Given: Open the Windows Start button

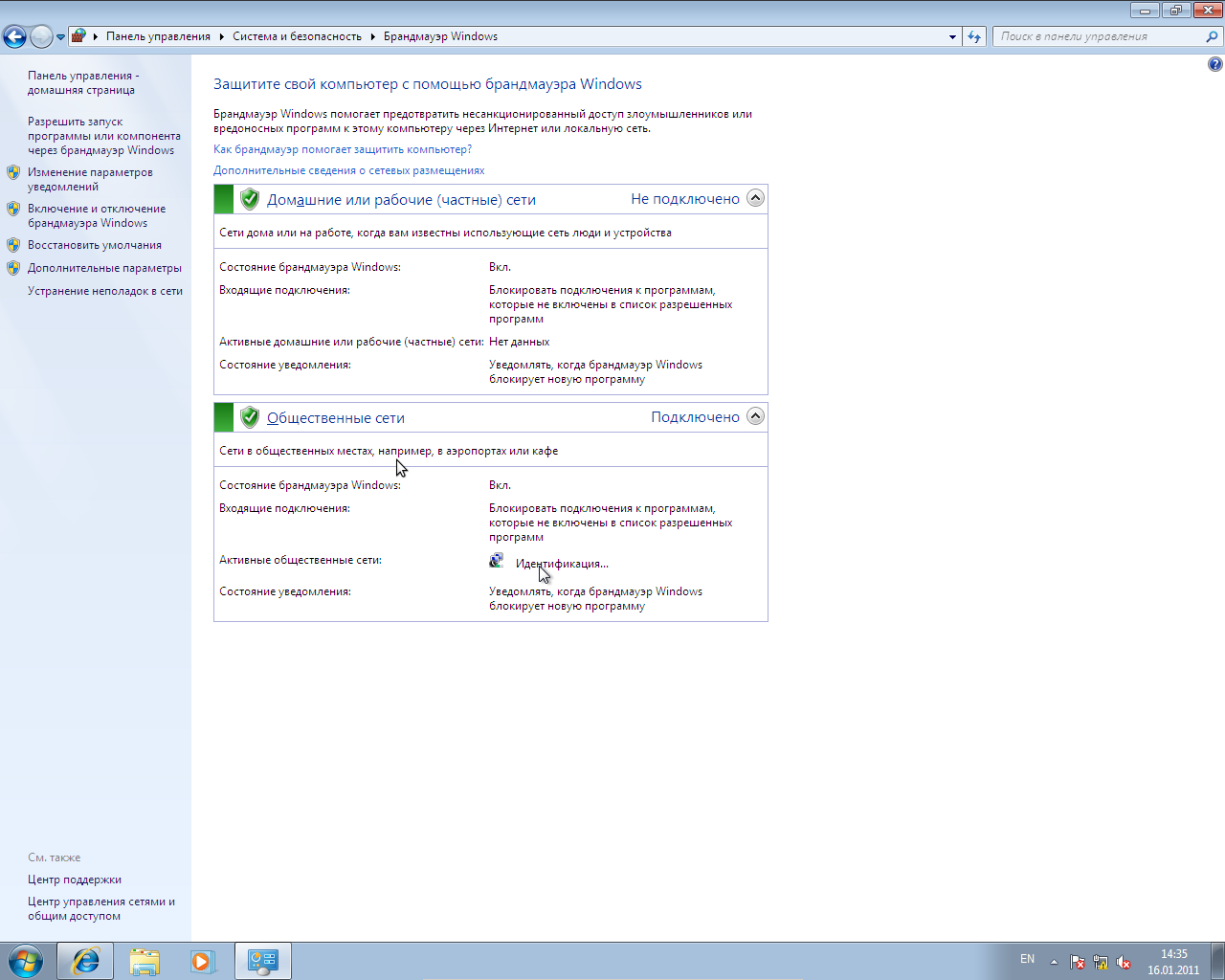Looking at the screenshot, I should 26,960.
